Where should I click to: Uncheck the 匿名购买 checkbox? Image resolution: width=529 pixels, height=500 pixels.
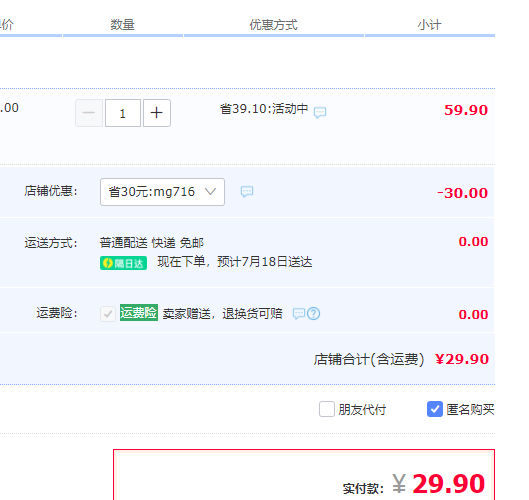point(435,409)
